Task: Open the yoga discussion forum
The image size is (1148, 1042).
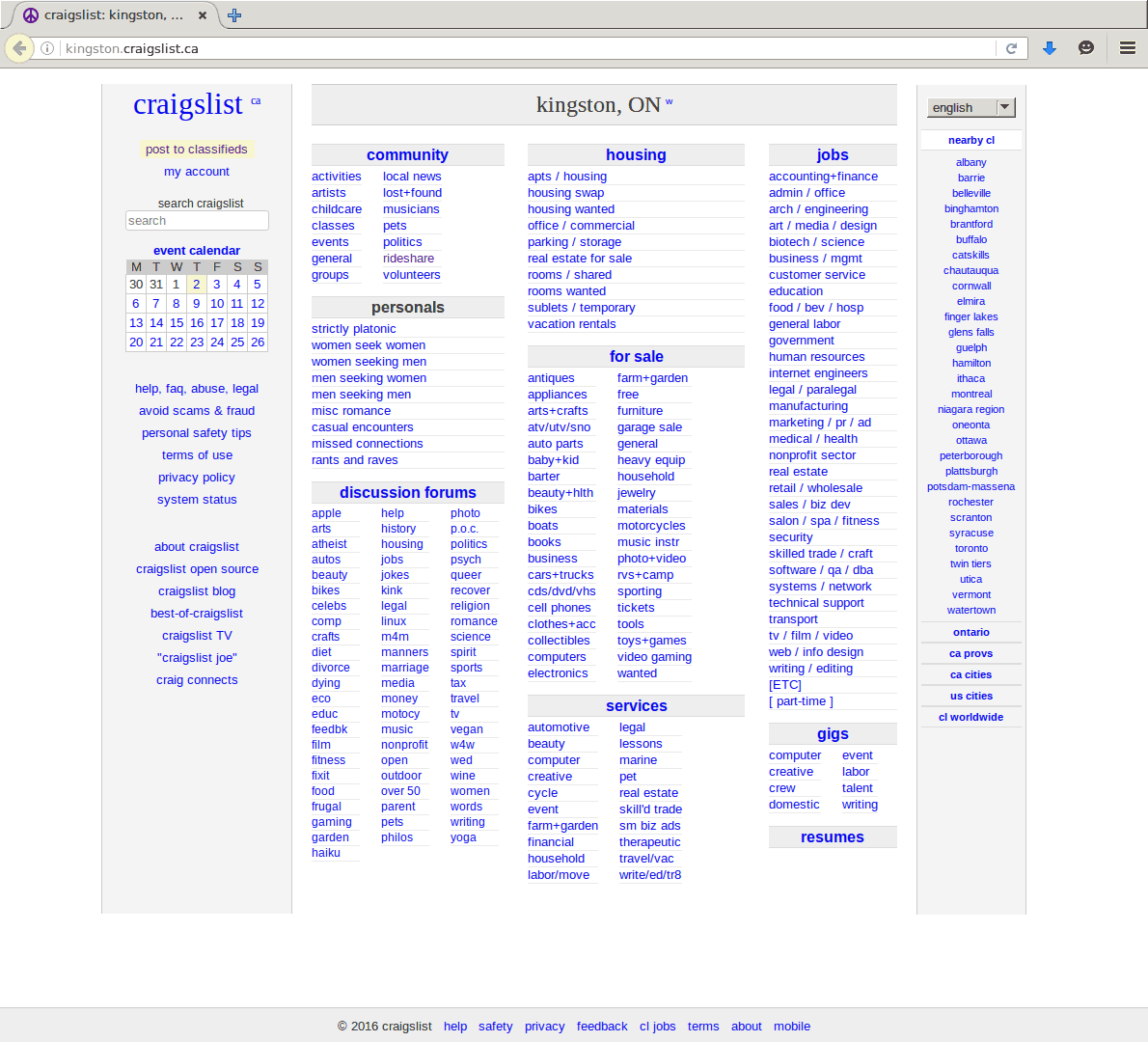Action: [x=463, y=836]
